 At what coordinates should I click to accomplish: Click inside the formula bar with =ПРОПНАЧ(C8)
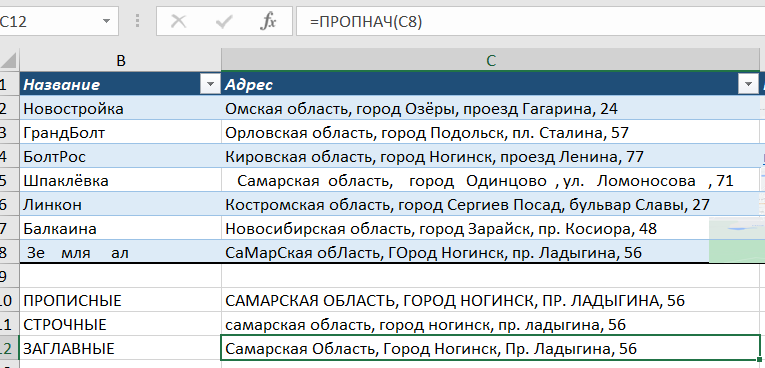[x=530, y=21]
